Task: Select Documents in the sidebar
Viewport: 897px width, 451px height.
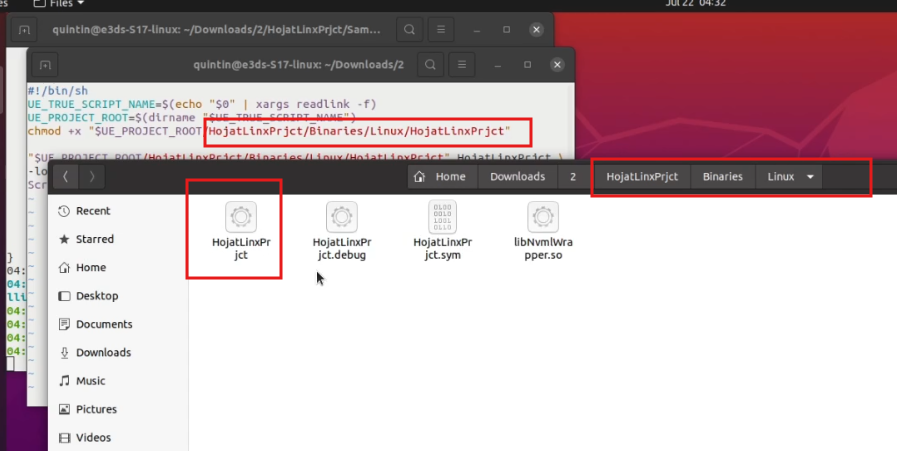Action: pyautogui.click(x=103, y=324)
